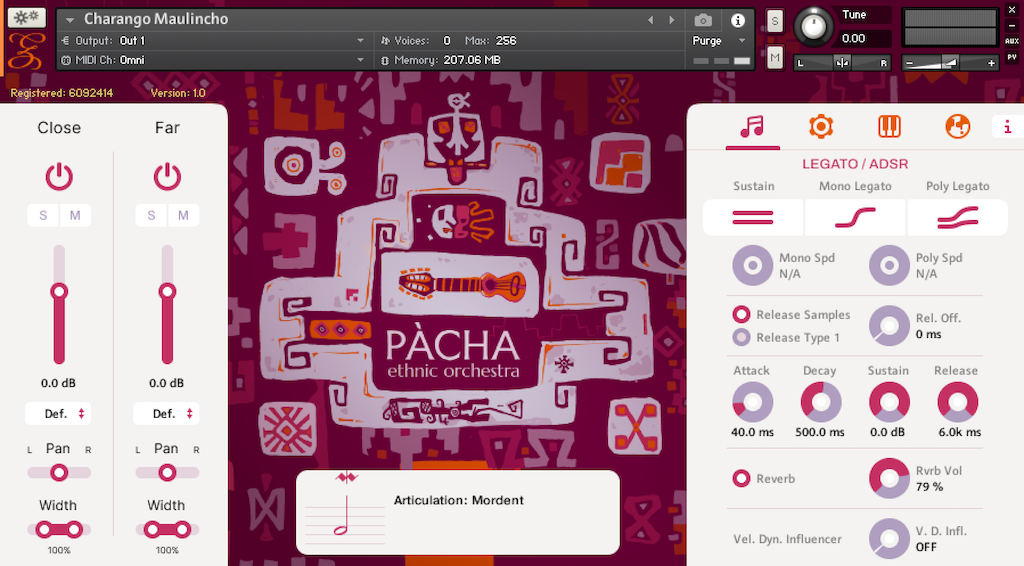Click the Close mic Pan slider knob
The image size is (1024, 566).
coord(59,472)
